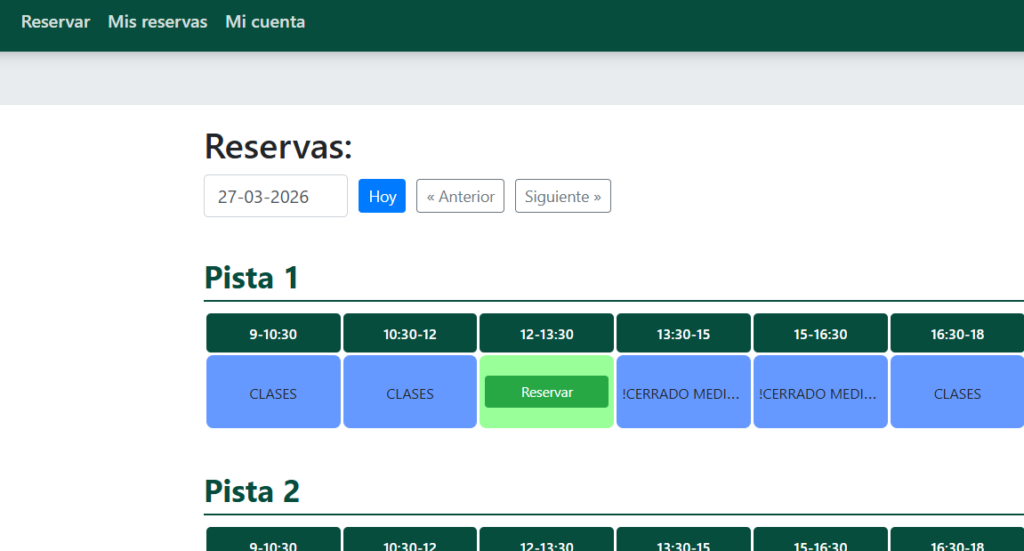Click the CLASES slot under 16:30-18
Screen dimensions: 1024x551
956,393
